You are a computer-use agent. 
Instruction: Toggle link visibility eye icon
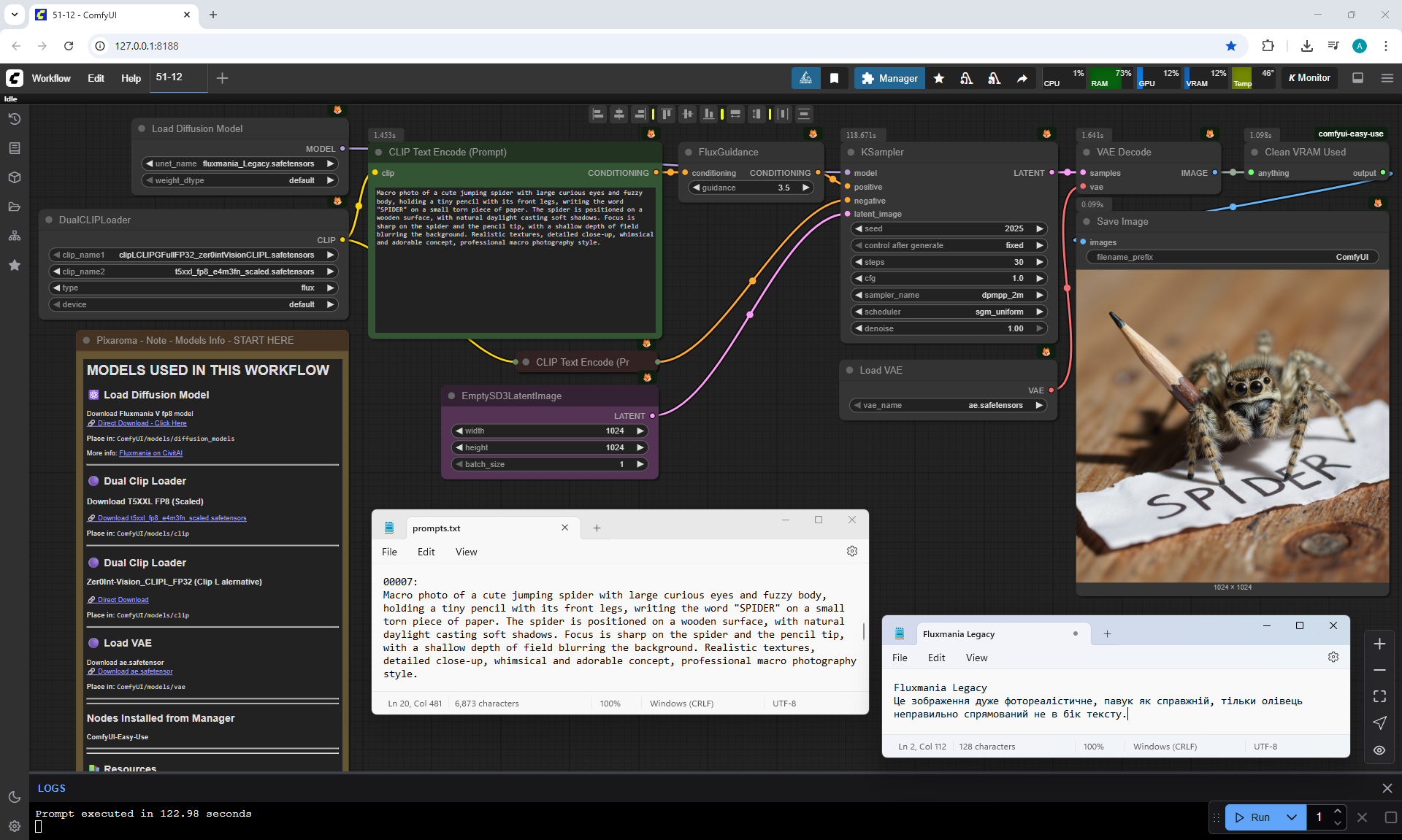(x=1379, y=750)
